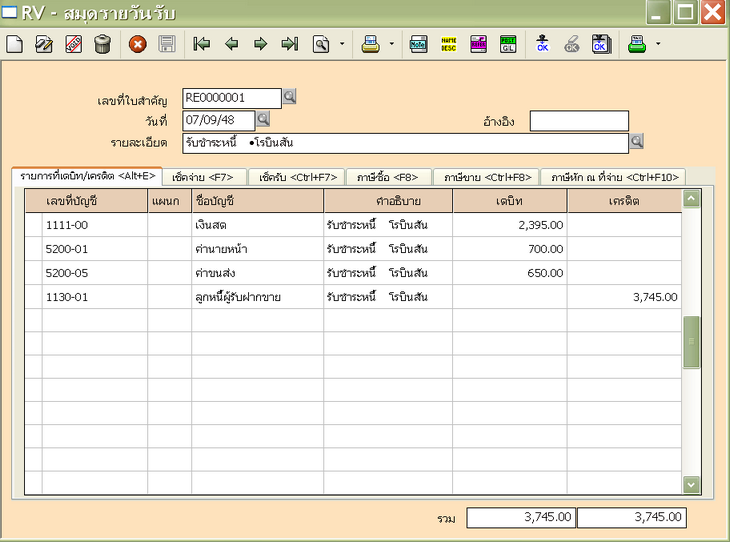Go to the first record
The height and width of the screenshot is (542, 730).
click(x=201, y=44)
